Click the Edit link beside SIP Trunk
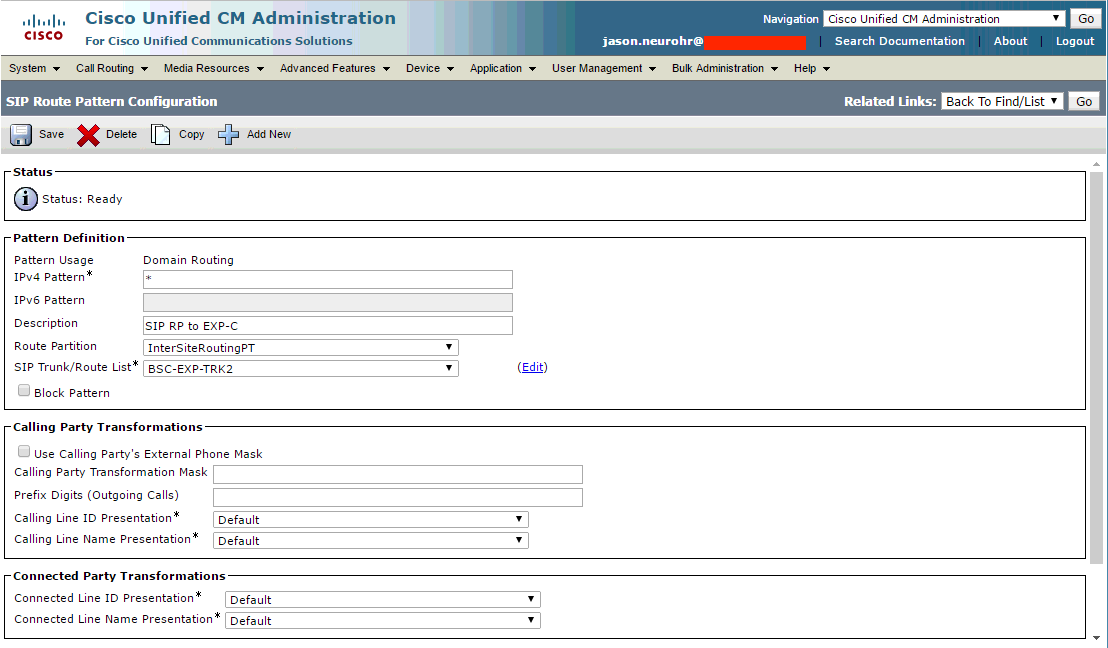This screenshot has width=1108, height=648. pos(532,367)
